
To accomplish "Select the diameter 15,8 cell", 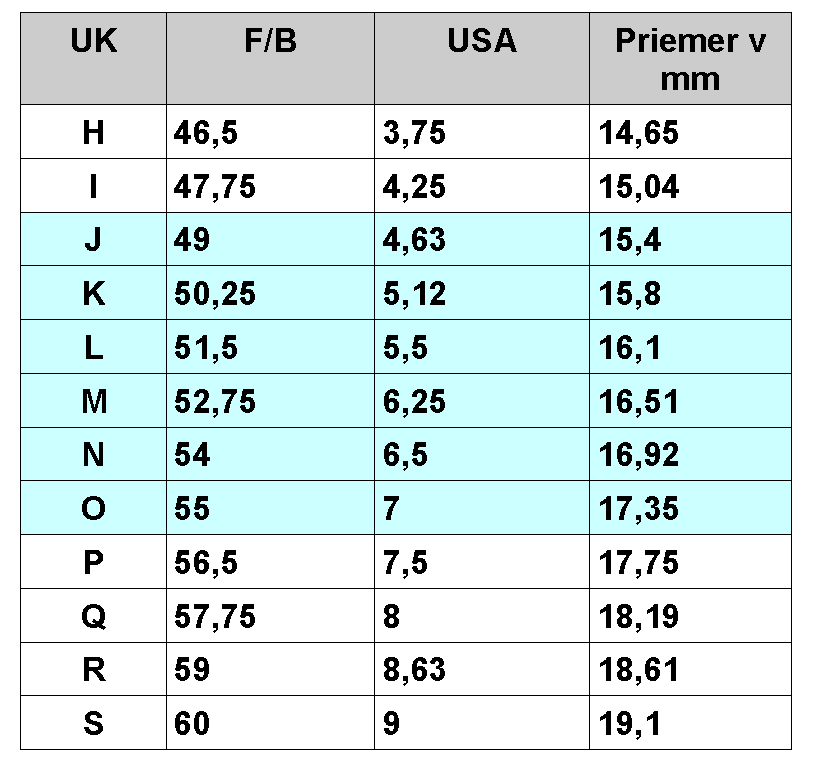I will 690,293.
